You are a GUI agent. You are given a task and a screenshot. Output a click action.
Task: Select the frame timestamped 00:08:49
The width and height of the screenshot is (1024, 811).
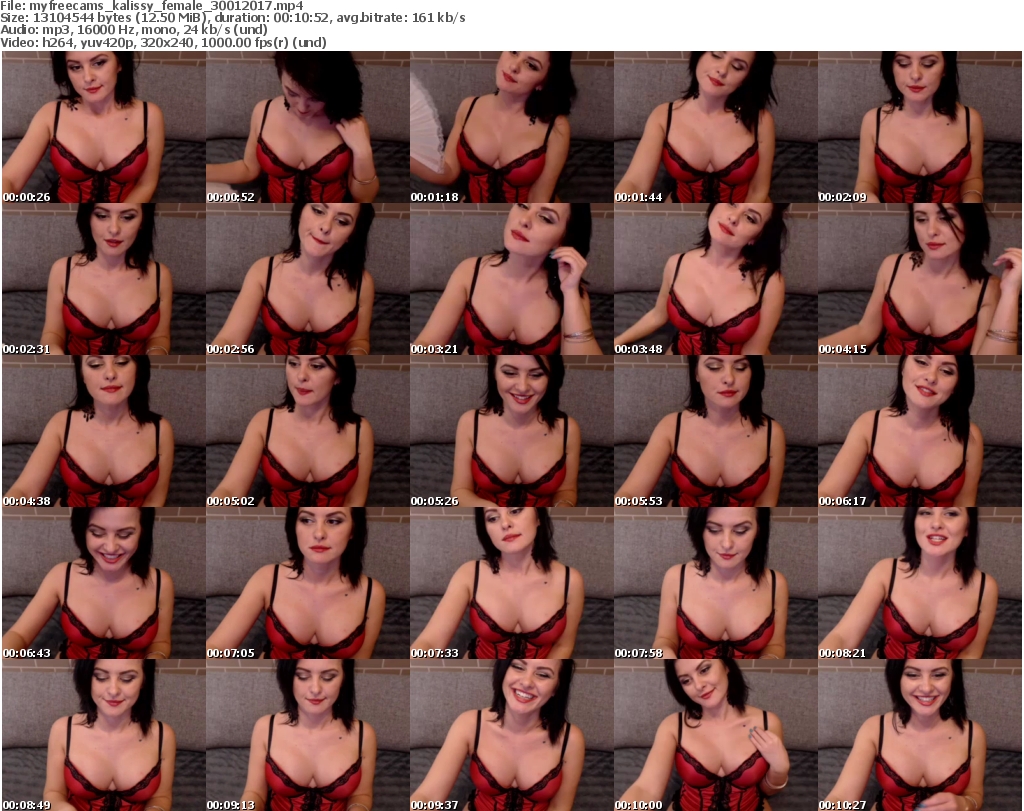pyautogui.click(x=104, y=735)
